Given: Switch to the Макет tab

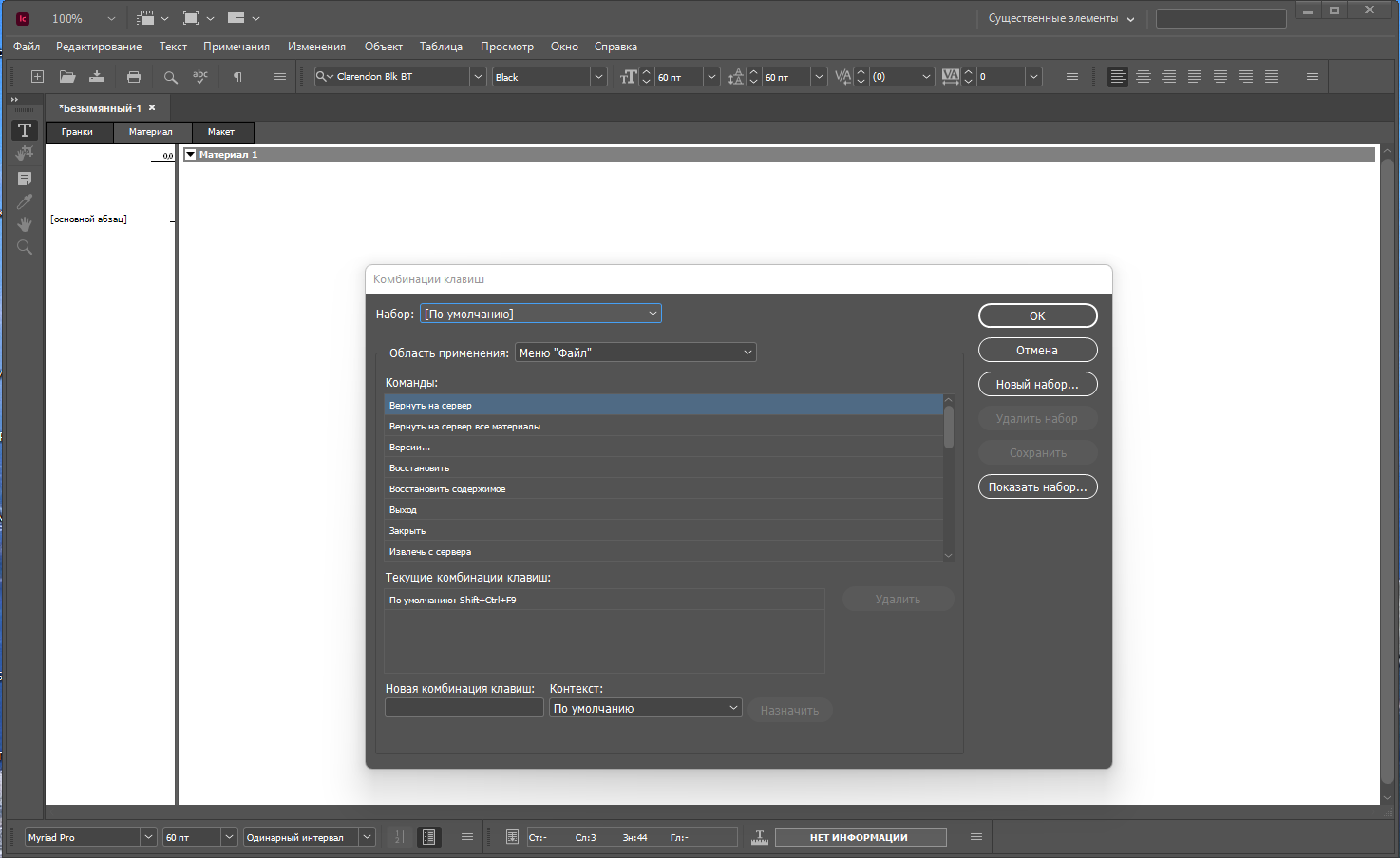Looking at the screenshot, I should pos(221,132).
